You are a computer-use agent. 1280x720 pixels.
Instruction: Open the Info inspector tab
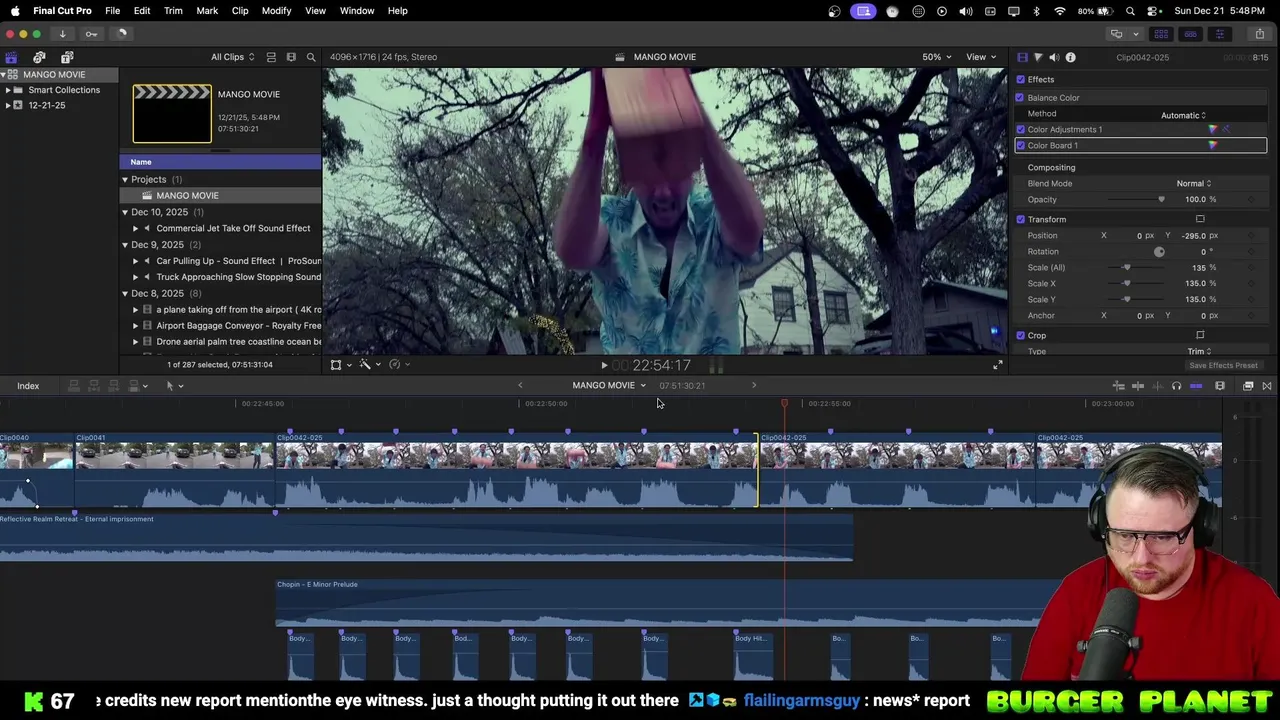tap(1070, 57)
